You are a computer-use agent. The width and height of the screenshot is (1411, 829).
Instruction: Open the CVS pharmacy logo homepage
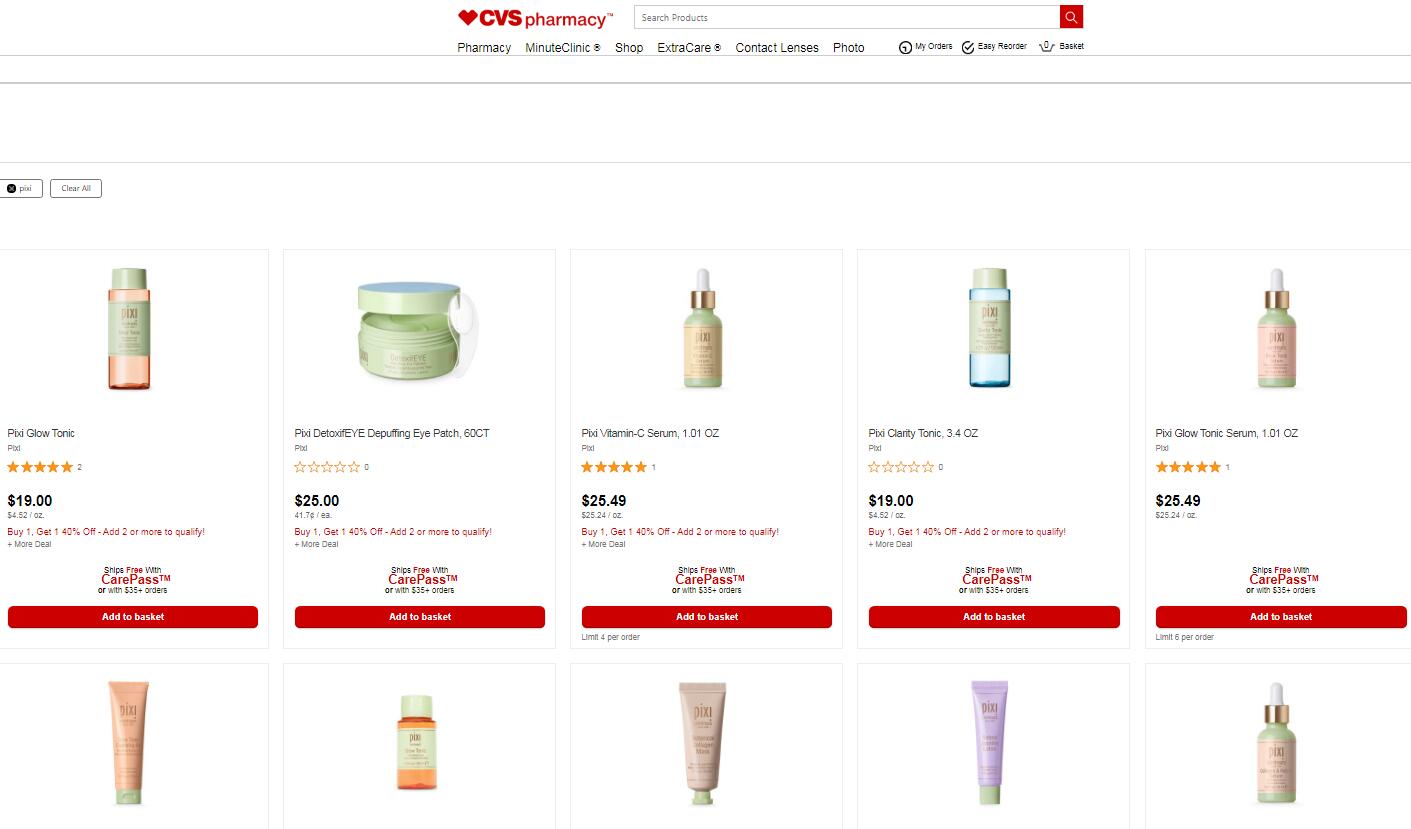coord(535,18)
